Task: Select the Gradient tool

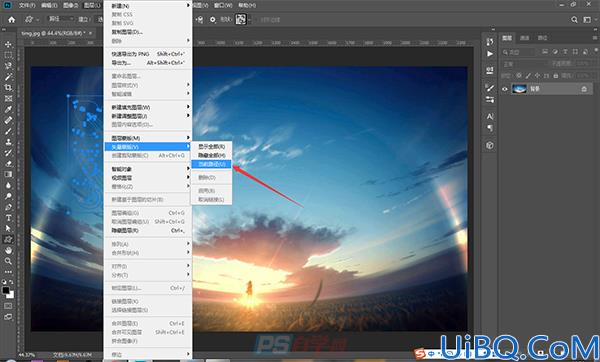Action: point(8,174)
